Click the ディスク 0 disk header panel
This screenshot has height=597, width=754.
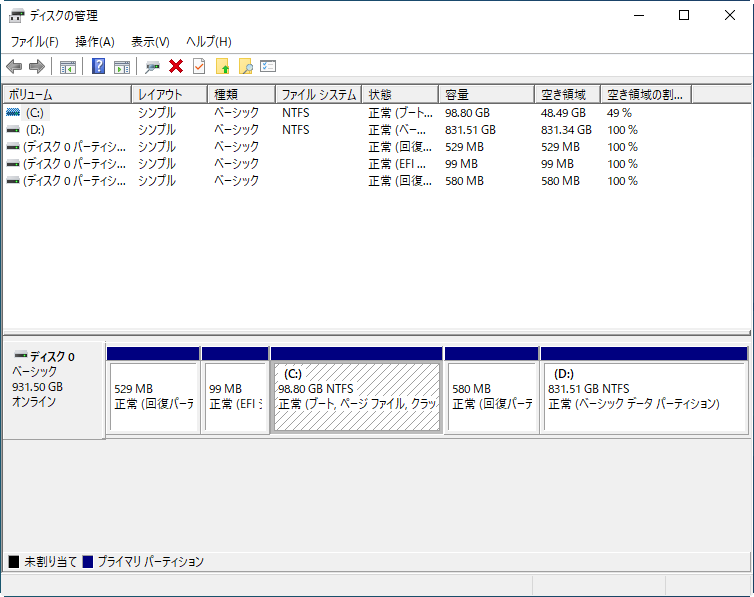click(54, 390)
